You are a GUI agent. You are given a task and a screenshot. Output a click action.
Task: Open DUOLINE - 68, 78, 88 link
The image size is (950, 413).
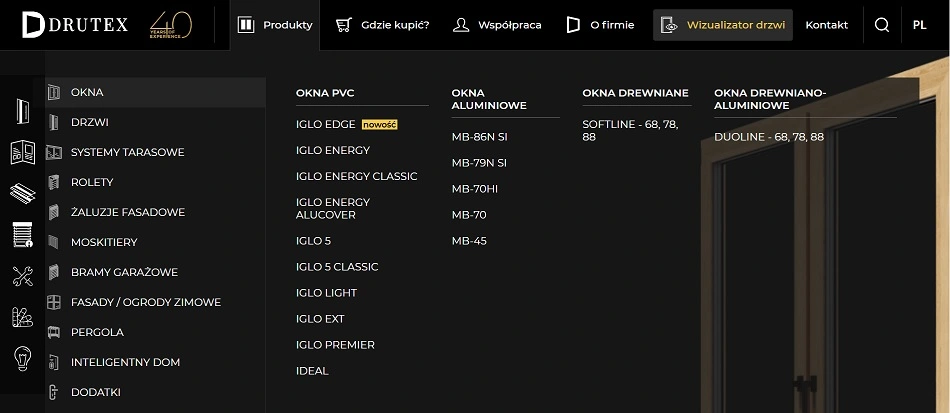click(x=769, y=137)
